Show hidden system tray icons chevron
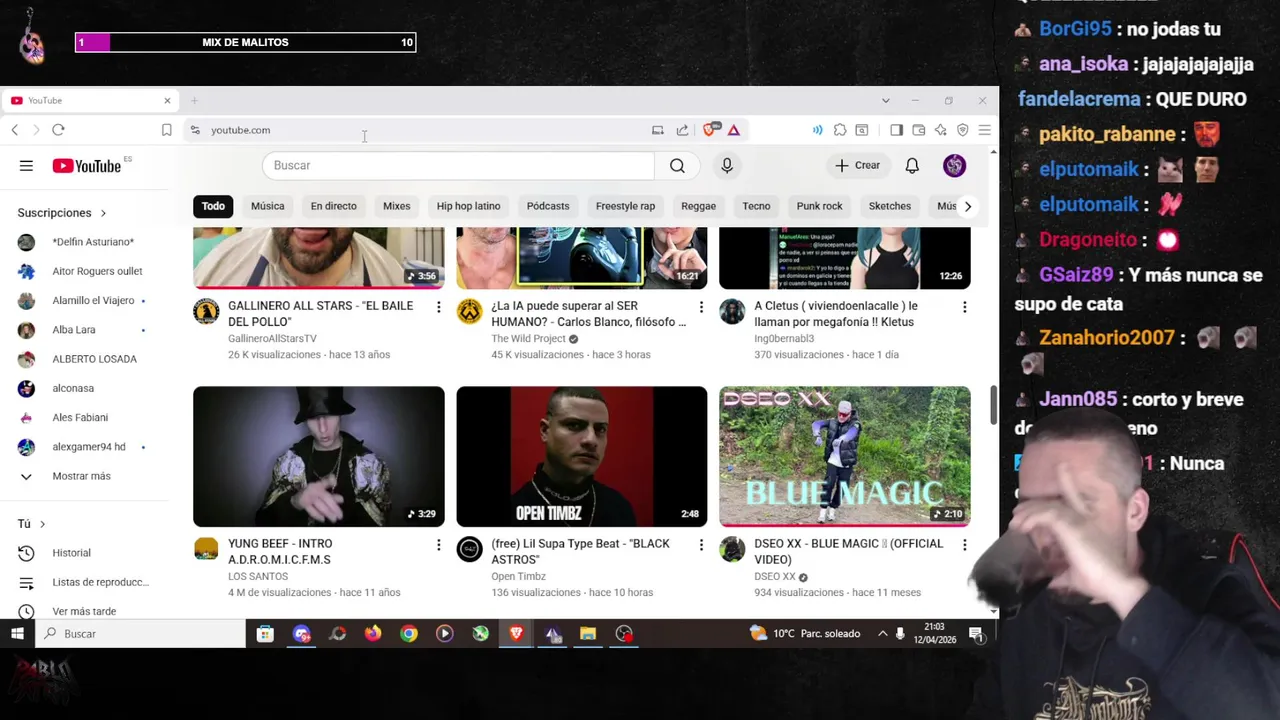Viewport: 1280px width, 720px height. (883, 633)
